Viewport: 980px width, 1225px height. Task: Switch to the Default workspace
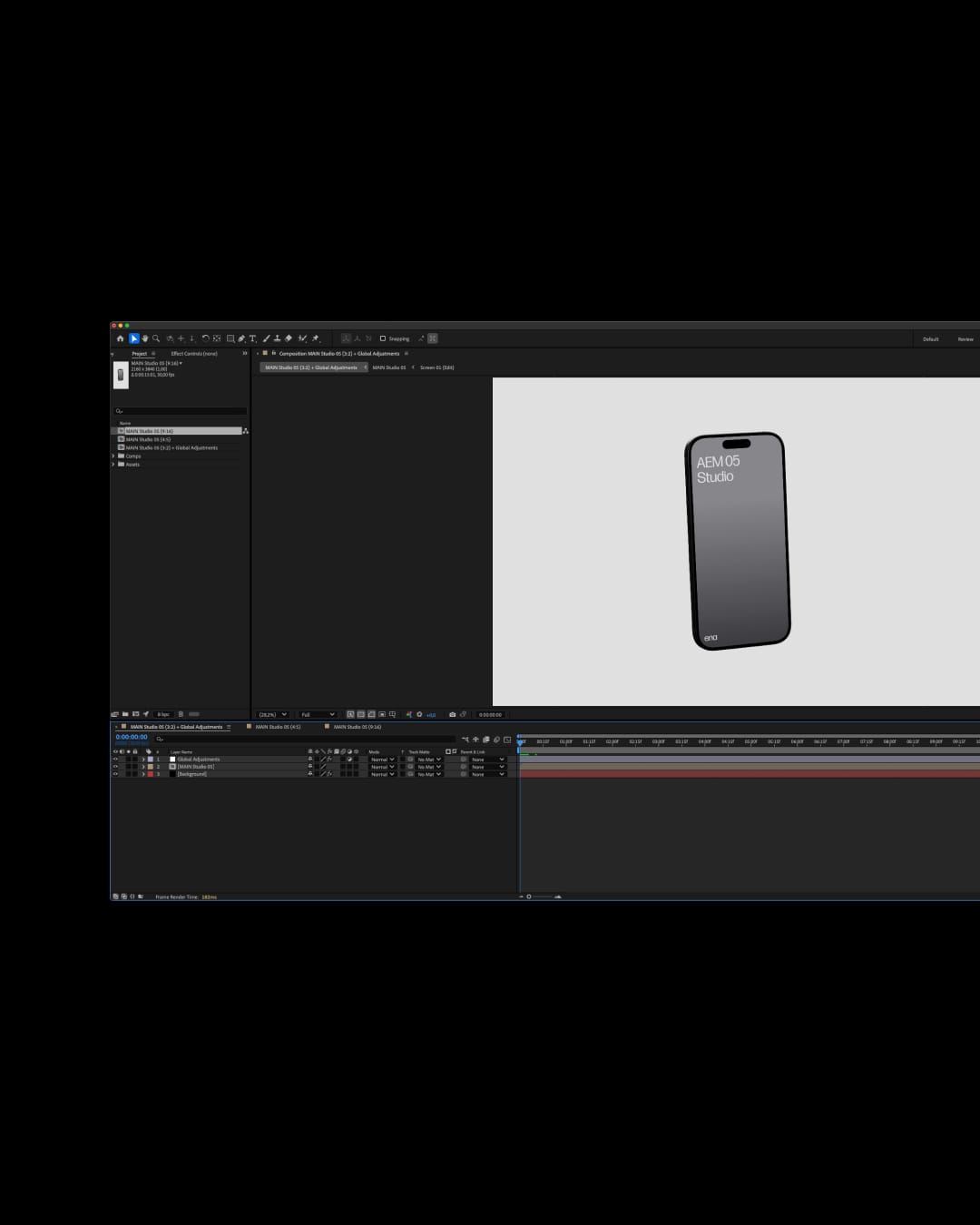point(931,339)
